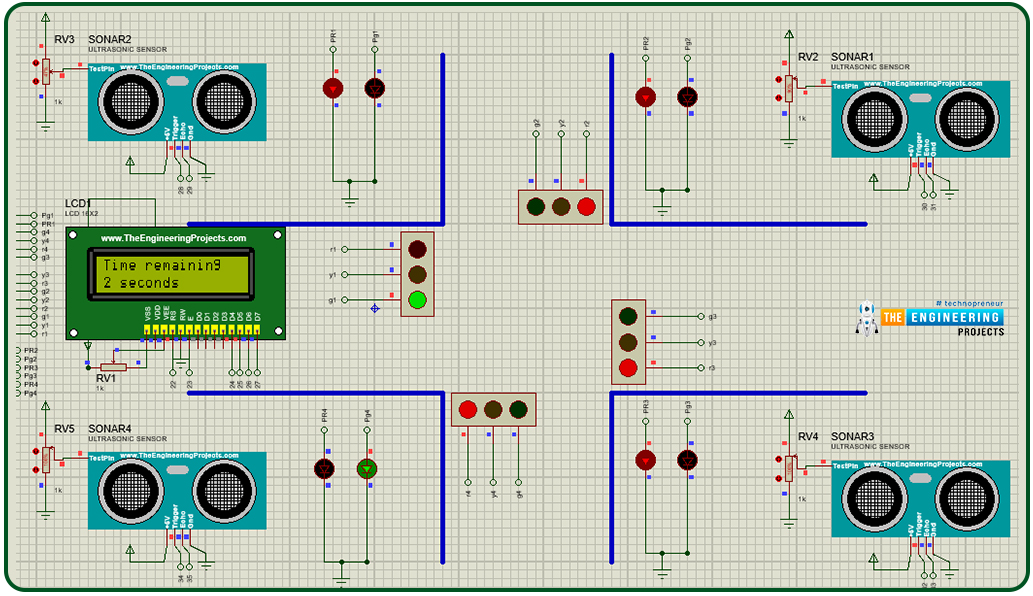Click the 'SONAR2' component label
Image resolution: width=1033 pixels, height=596 pixels.
pos(110,40)
